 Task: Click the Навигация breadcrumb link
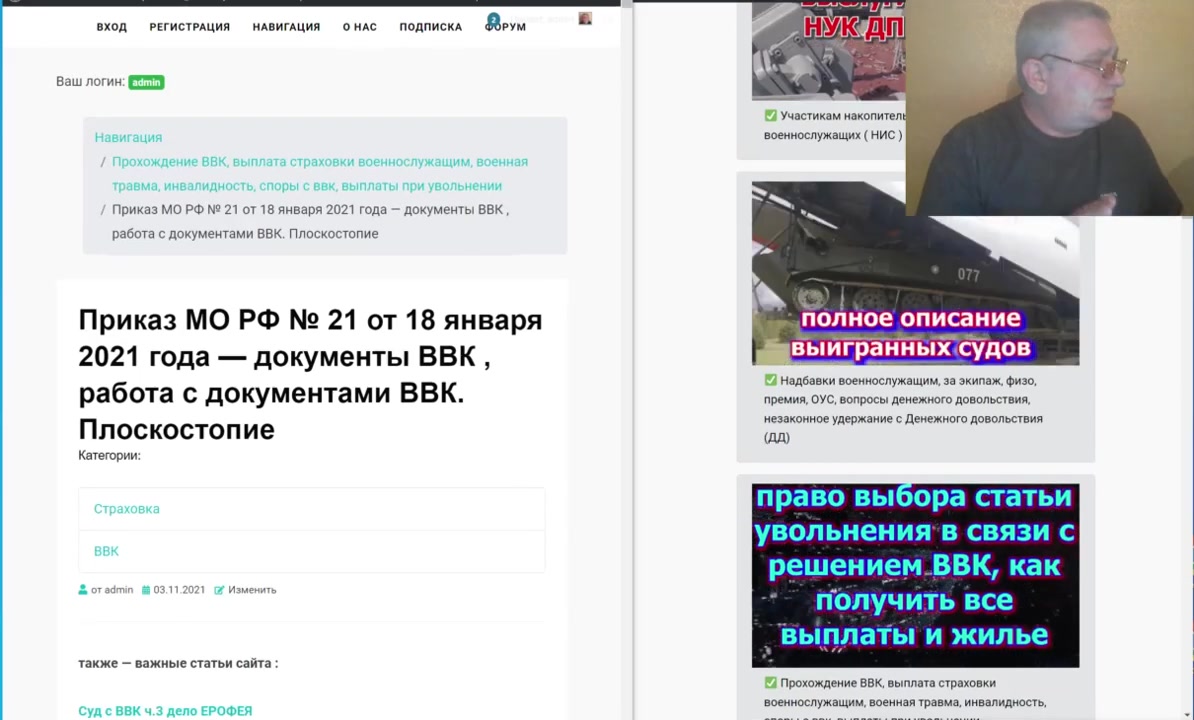[128, 137]
